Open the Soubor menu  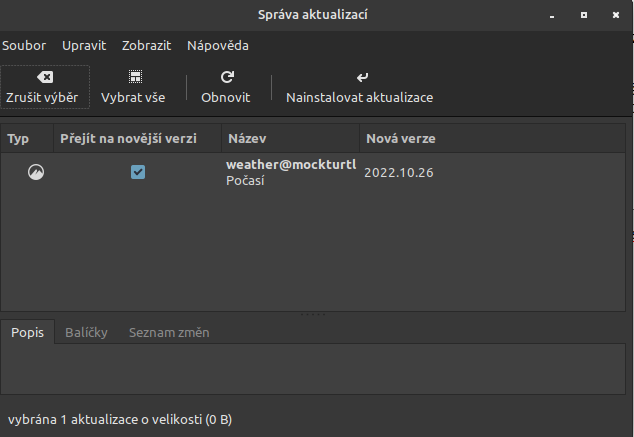24,45
